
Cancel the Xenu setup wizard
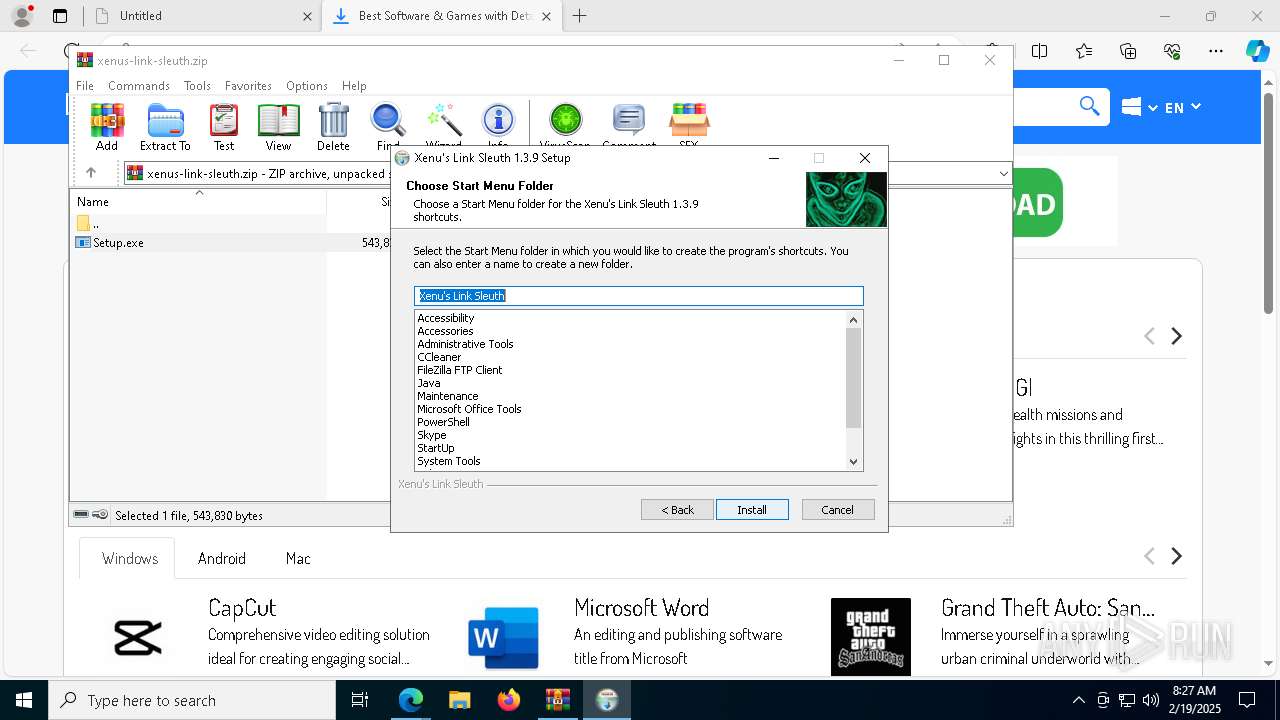838,510
